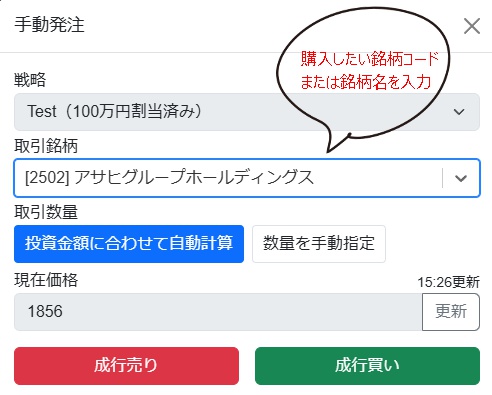This screenshot has width=492, height=395.
Task: Close the 手動発注 dialog with X
Action: coord(472,26)
